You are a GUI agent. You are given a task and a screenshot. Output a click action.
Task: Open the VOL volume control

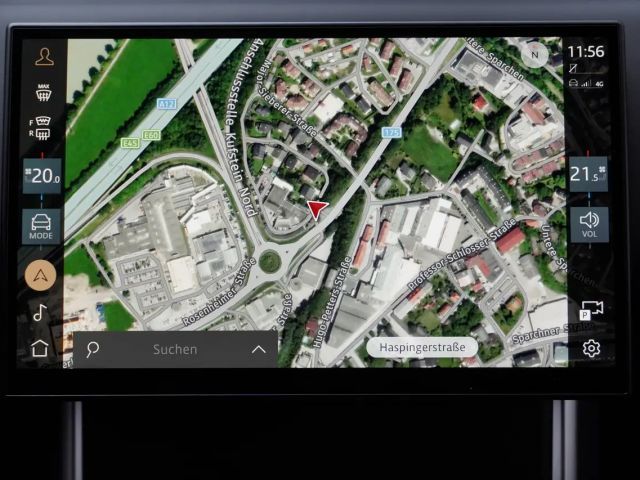click(588, 224)
